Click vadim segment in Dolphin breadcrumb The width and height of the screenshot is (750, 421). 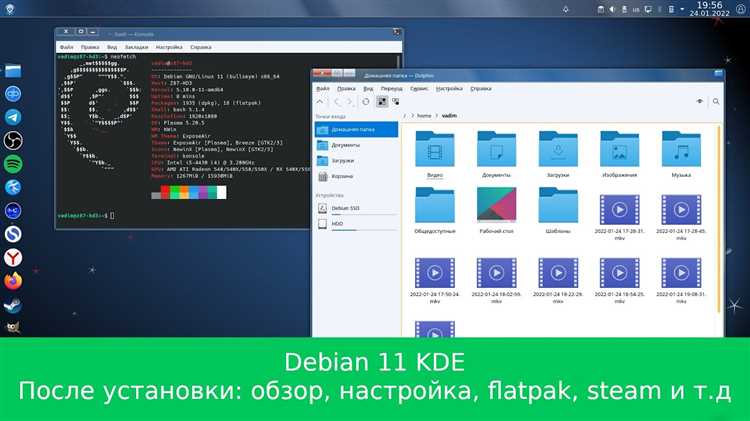(449, 116)
